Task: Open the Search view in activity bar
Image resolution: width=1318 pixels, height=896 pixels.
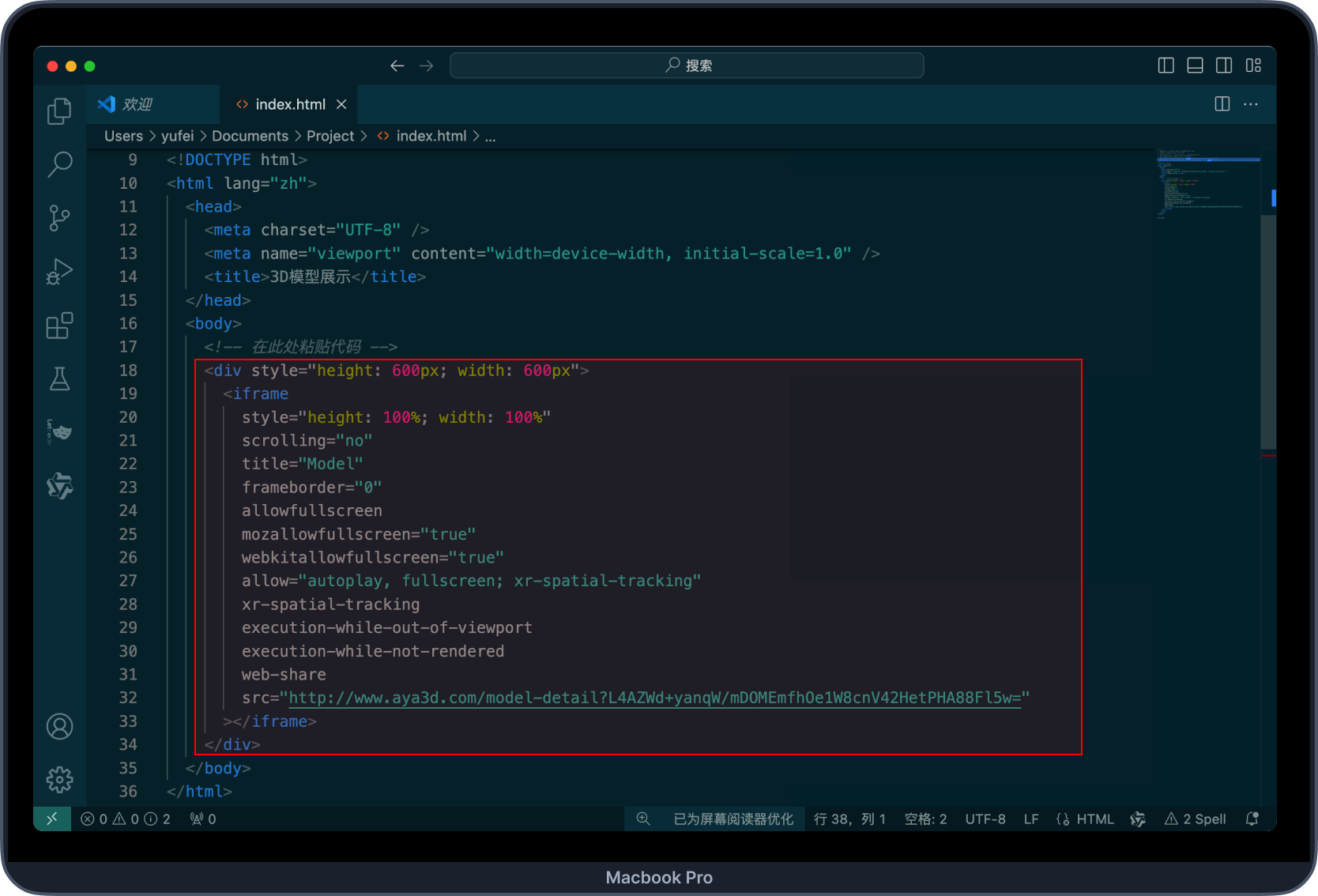Action: (x=59, y=164)
